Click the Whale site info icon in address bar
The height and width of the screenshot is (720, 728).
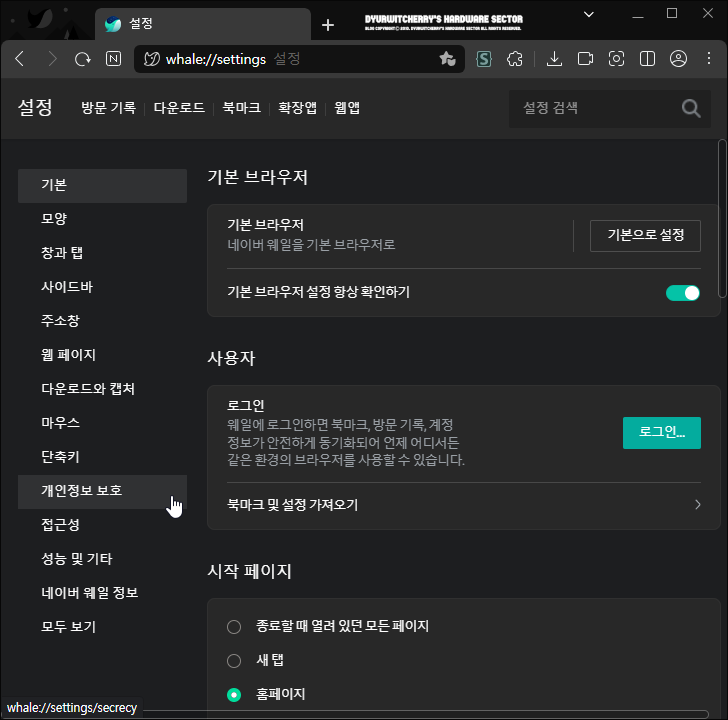(x=151, y=59)
